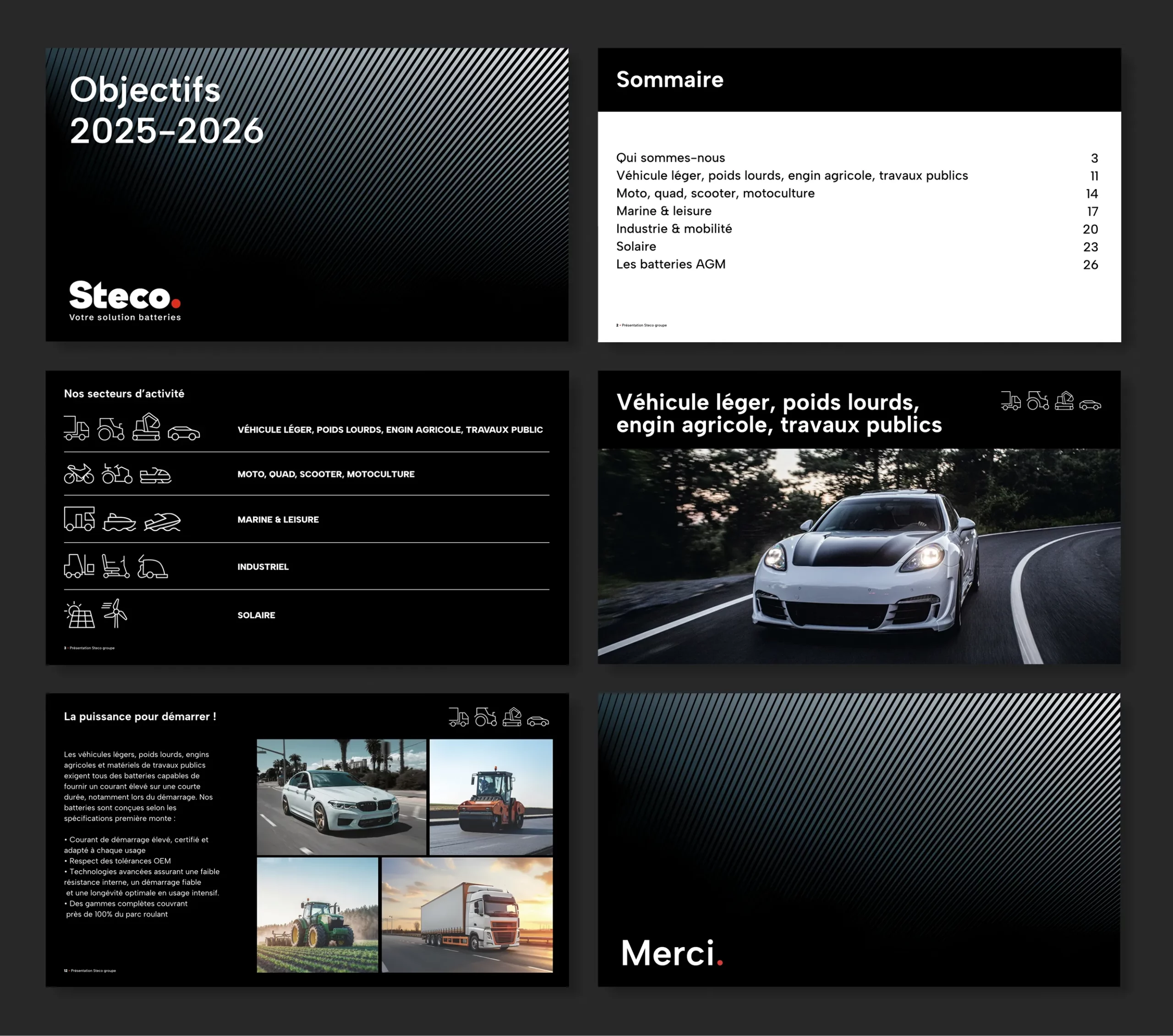Select the forklift icon in the Industriel row

[x=79, y=566]
